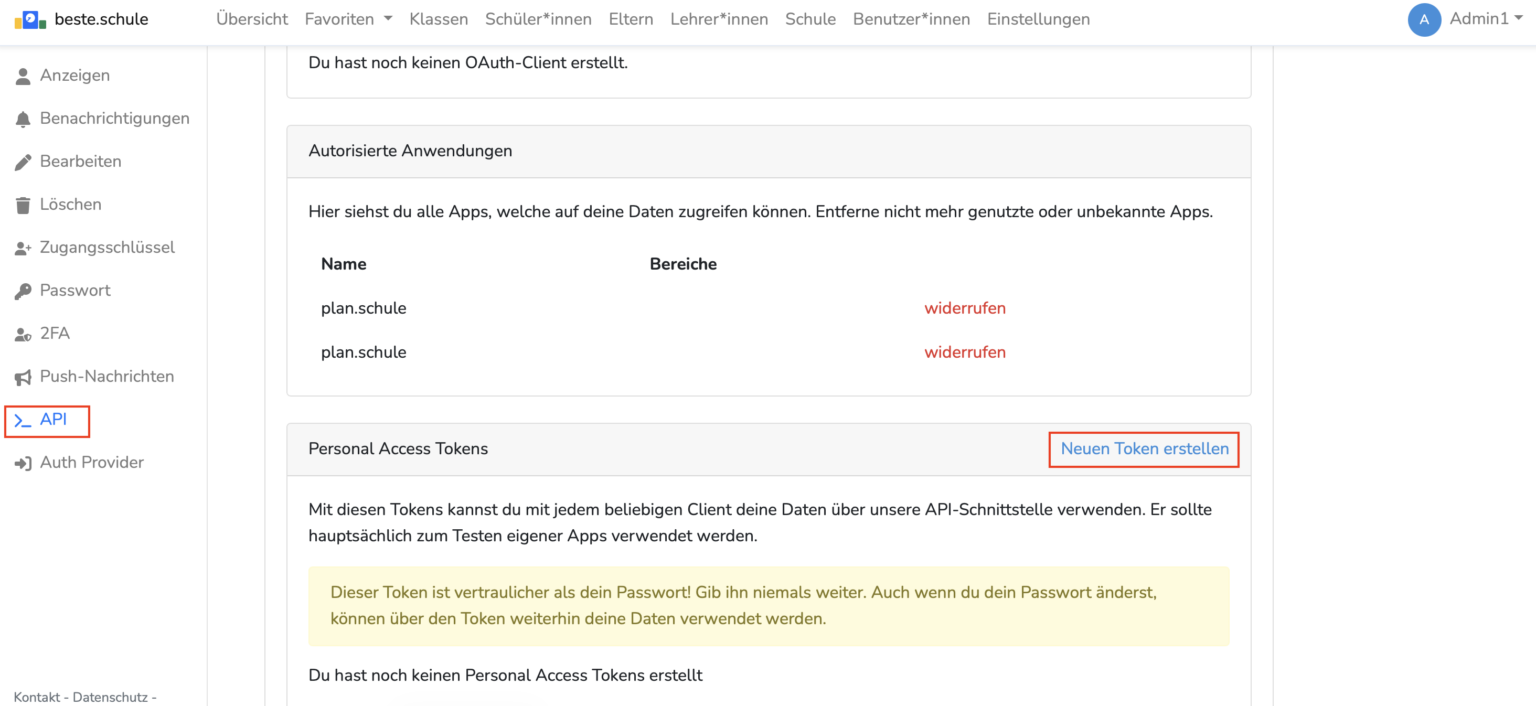Click the beste.schule logo icon
Screen dimensions: 1536x706
click(x=30, y=19)
